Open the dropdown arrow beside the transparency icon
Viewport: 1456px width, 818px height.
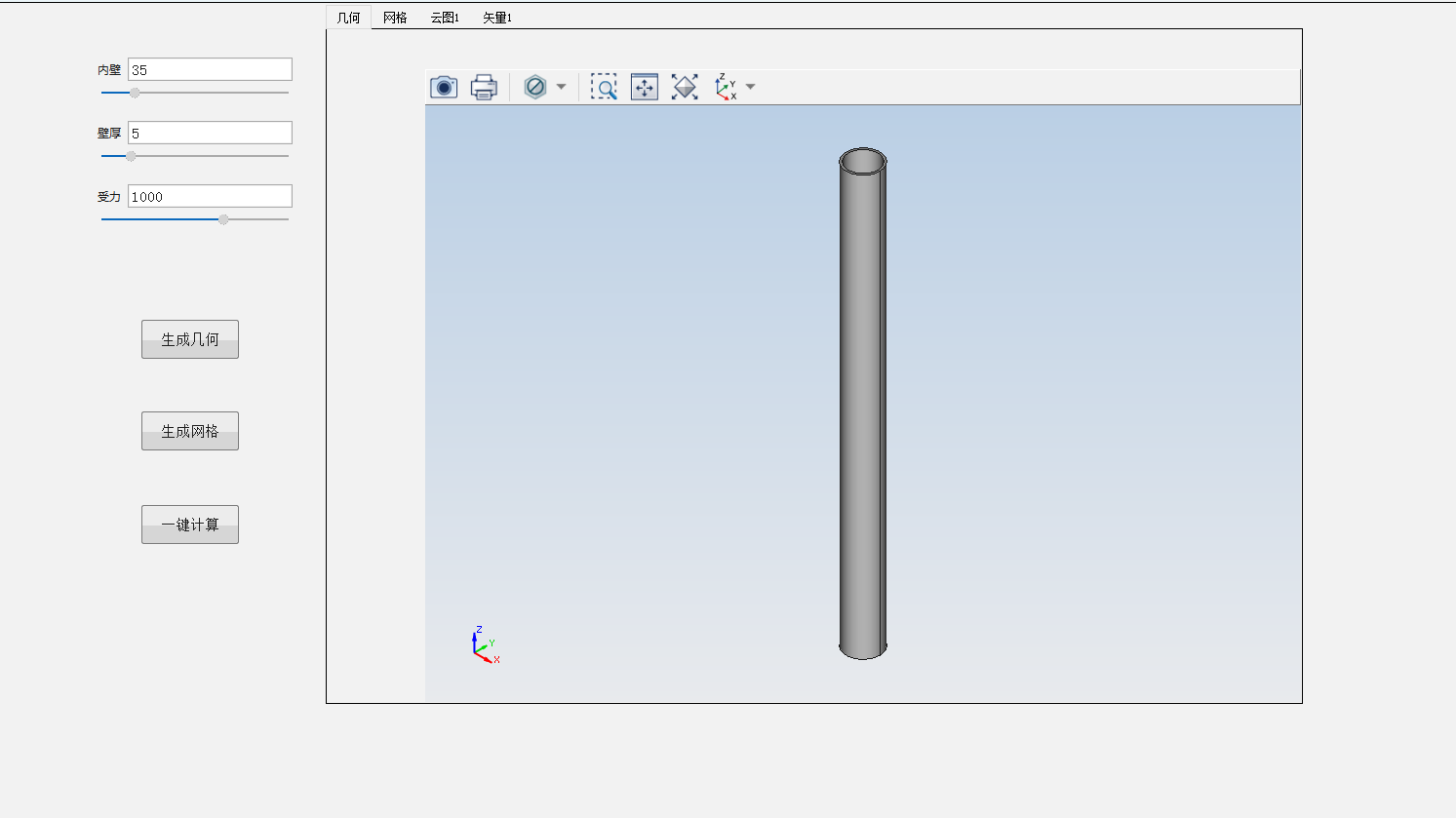pyautogui.click(x=561, y=87)
